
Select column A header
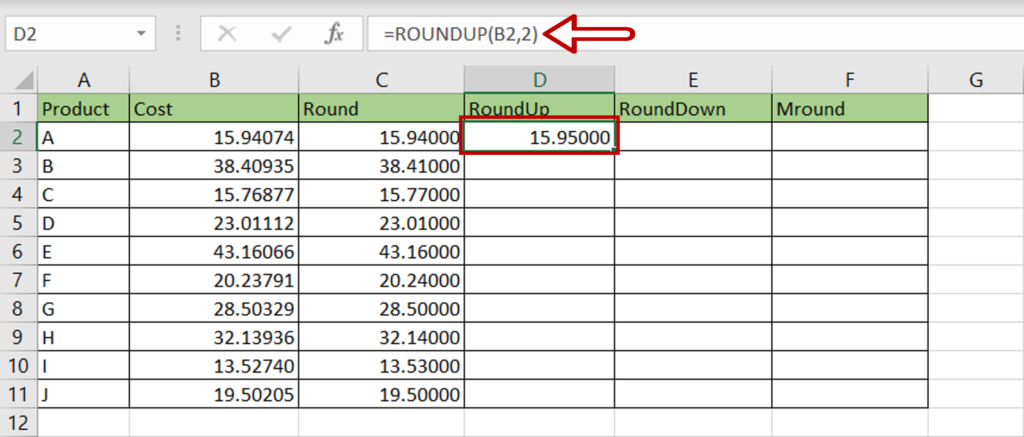[x=84, y=80]
